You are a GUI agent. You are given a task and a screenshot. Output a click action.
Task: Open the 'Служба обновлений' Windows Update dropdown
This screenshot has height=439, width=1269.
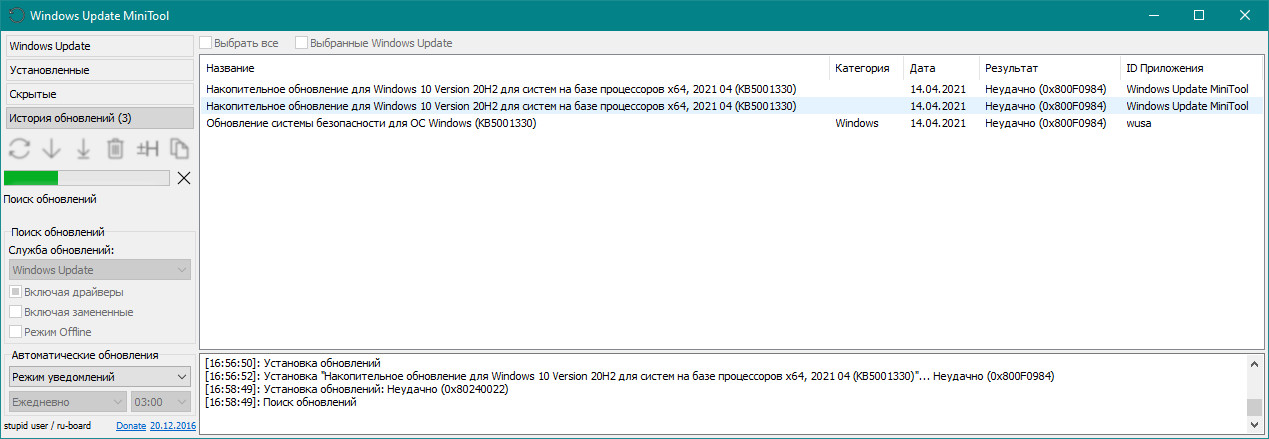[99, 270]
